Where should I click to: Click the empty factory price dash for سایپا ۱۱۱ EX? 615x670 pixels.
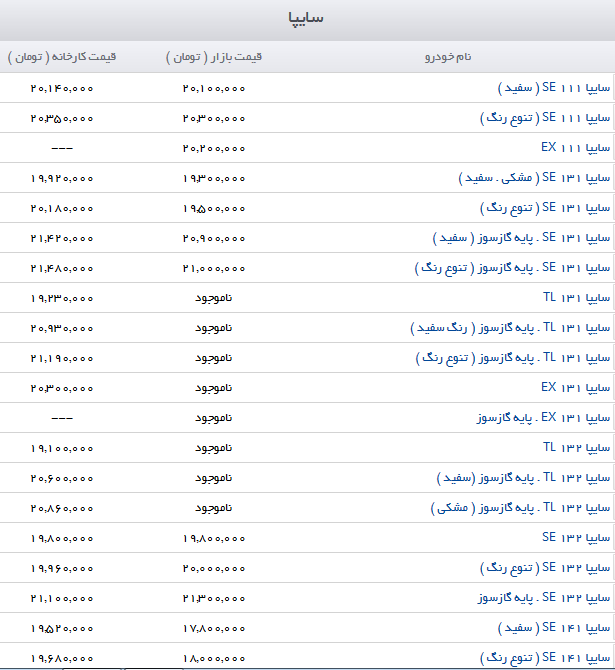pos(62,148)
